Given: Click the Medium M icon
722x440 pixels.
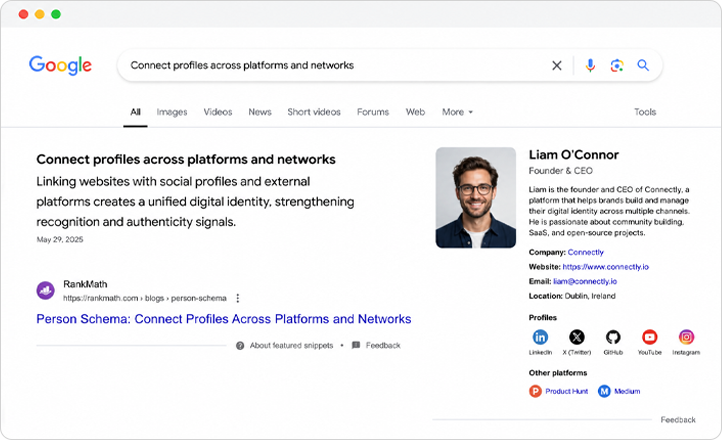Looking at the screenshot, I should [x=604, y=391].
